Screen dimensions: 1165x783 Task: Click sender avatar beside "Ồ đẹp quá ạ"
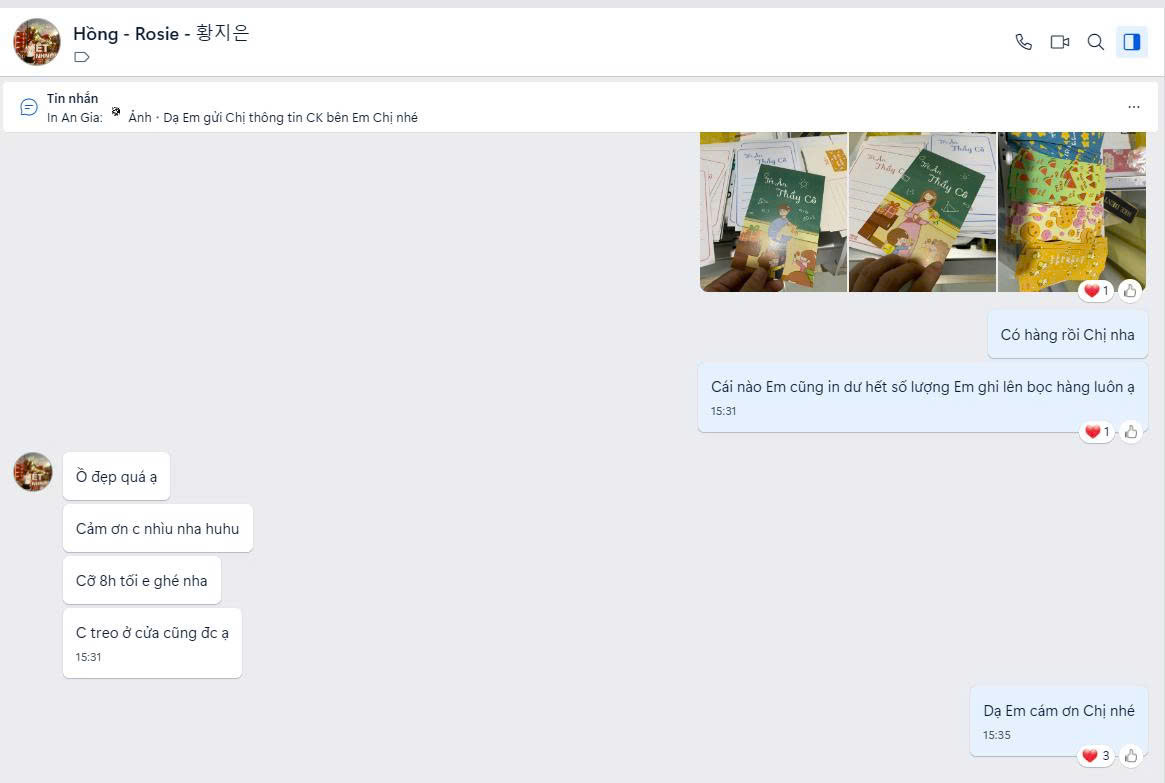click(33, 472)
